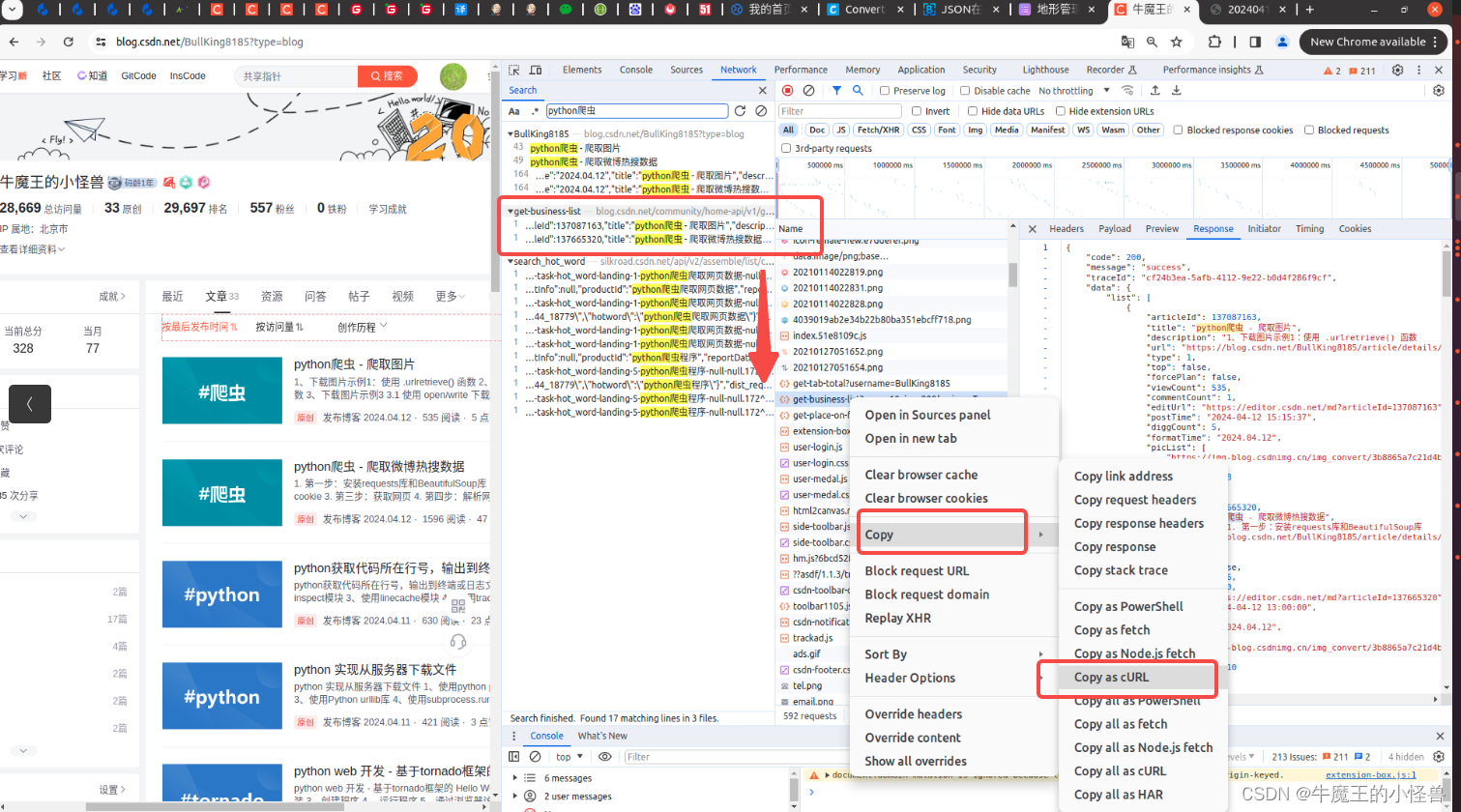Check the Invert filter checkbox

point(916,111)
